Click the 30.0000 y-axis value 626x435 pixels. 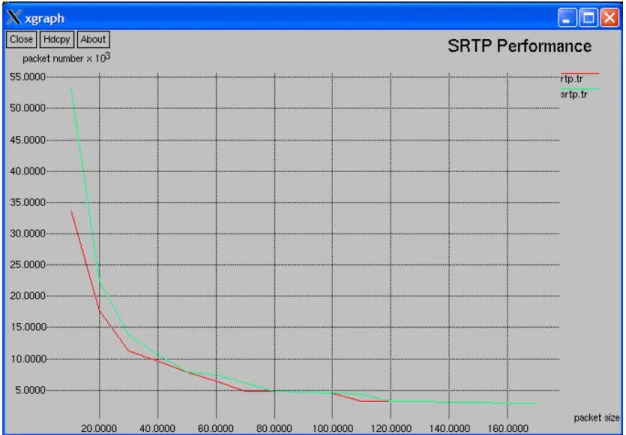[x=28, y=233]
